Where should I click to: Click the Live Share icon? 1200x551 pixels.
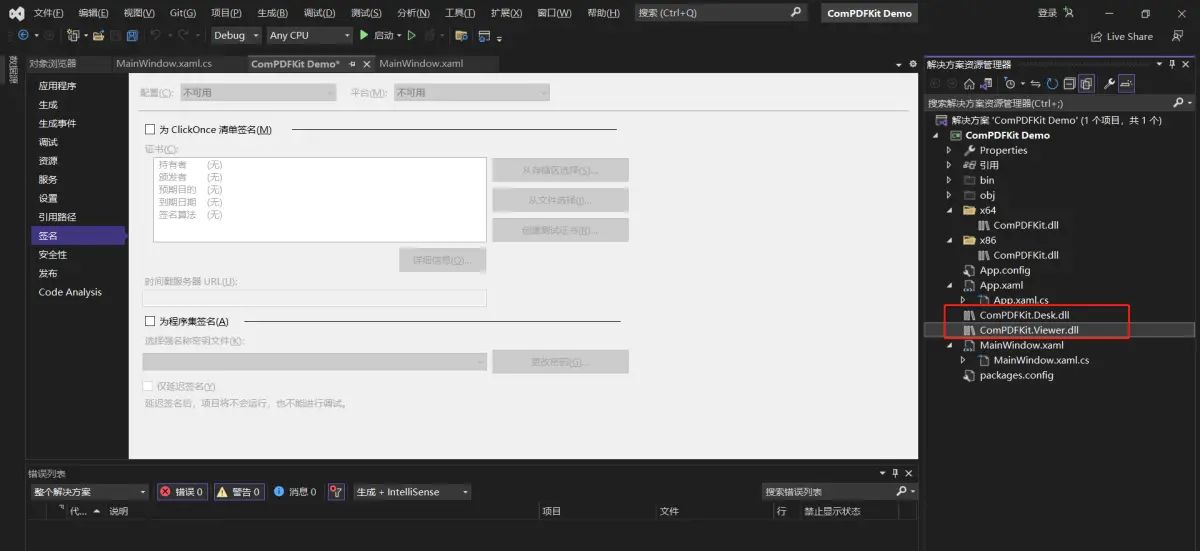tap(1096, 36)
